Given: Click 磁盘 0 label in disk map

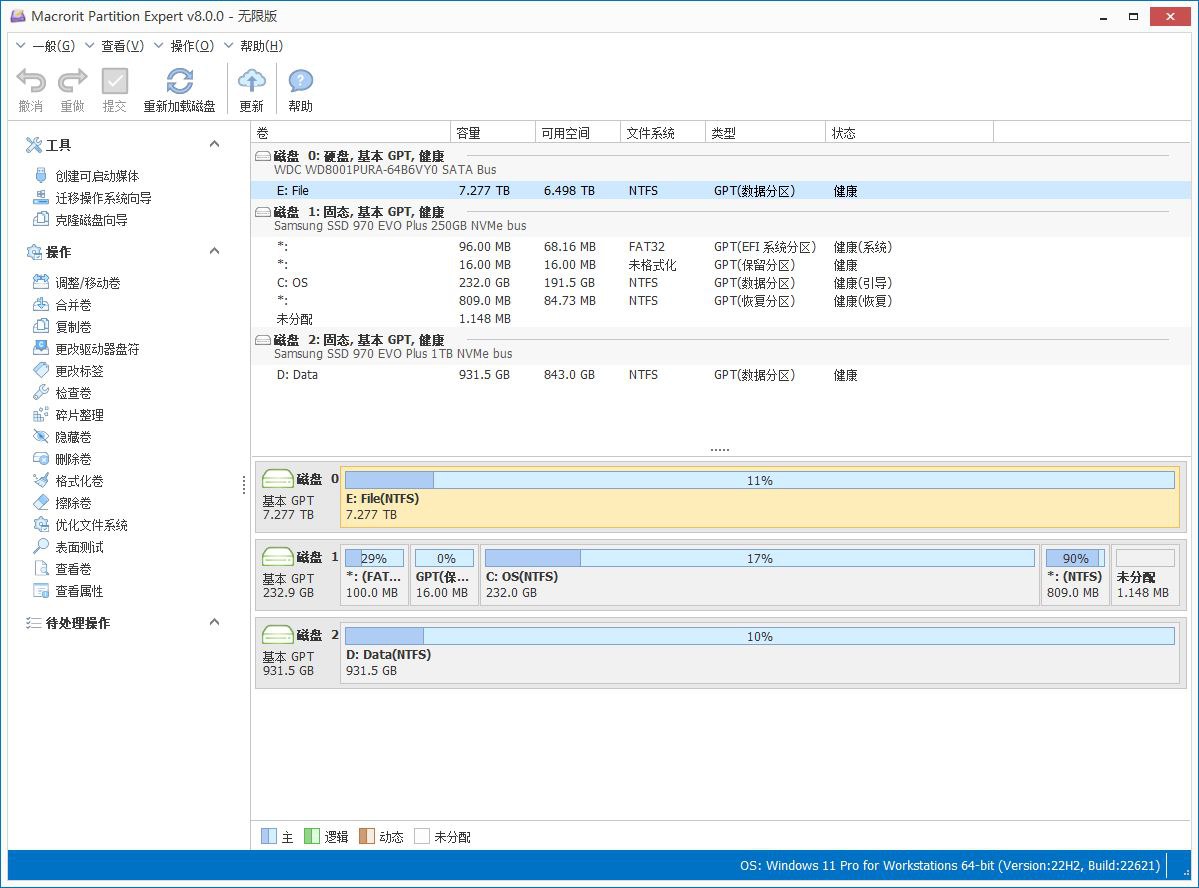Looking at the screenshot, I should [x=317, y=479].
